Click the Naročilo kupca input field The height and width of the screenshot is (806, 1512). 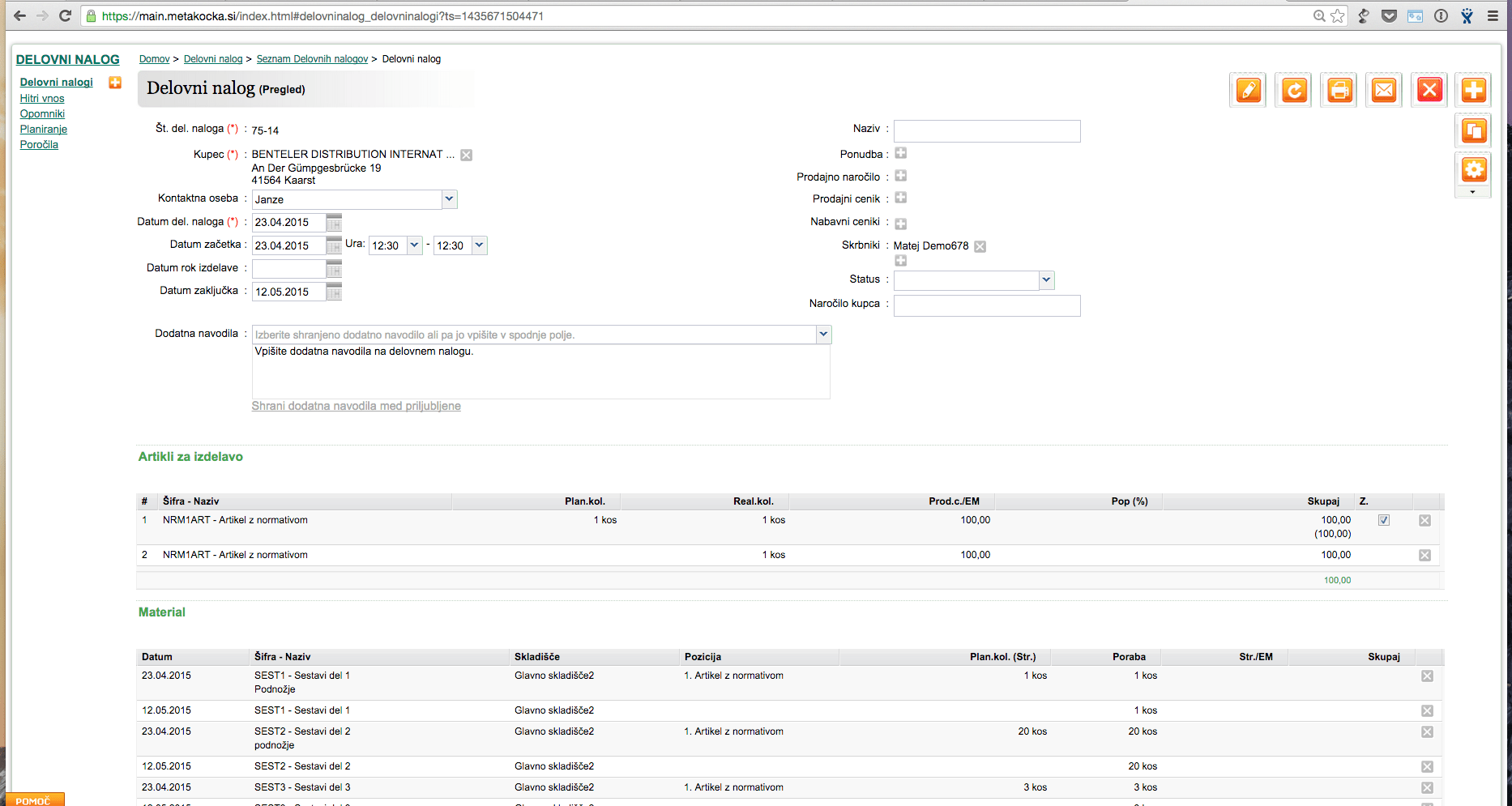point(987,305)
